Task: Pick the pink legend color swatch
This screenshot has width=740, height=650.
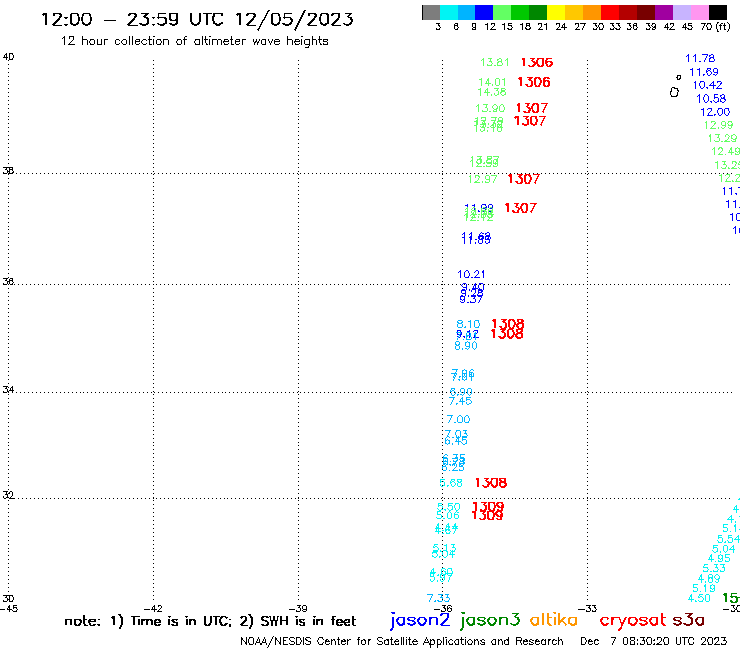Action: pos(699,12)
